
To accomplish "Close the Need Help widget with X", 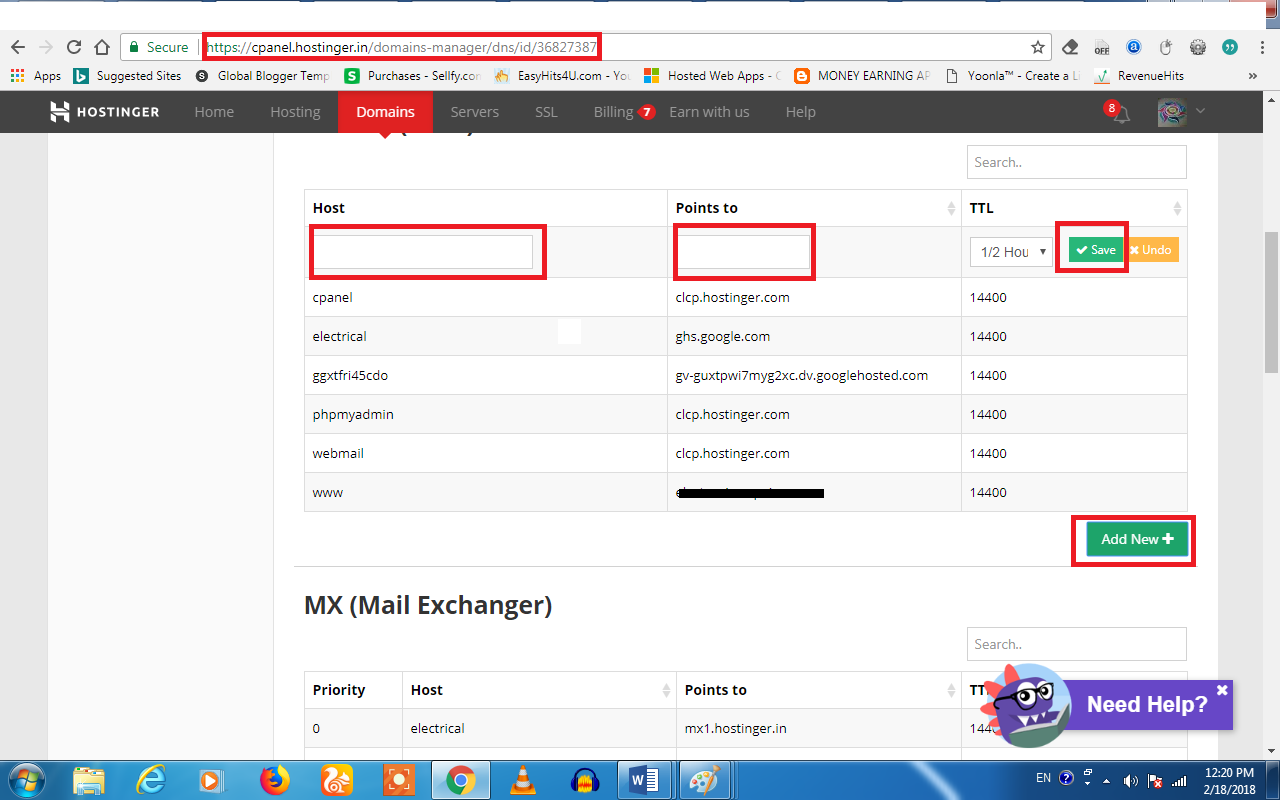I will [1222, 690].
